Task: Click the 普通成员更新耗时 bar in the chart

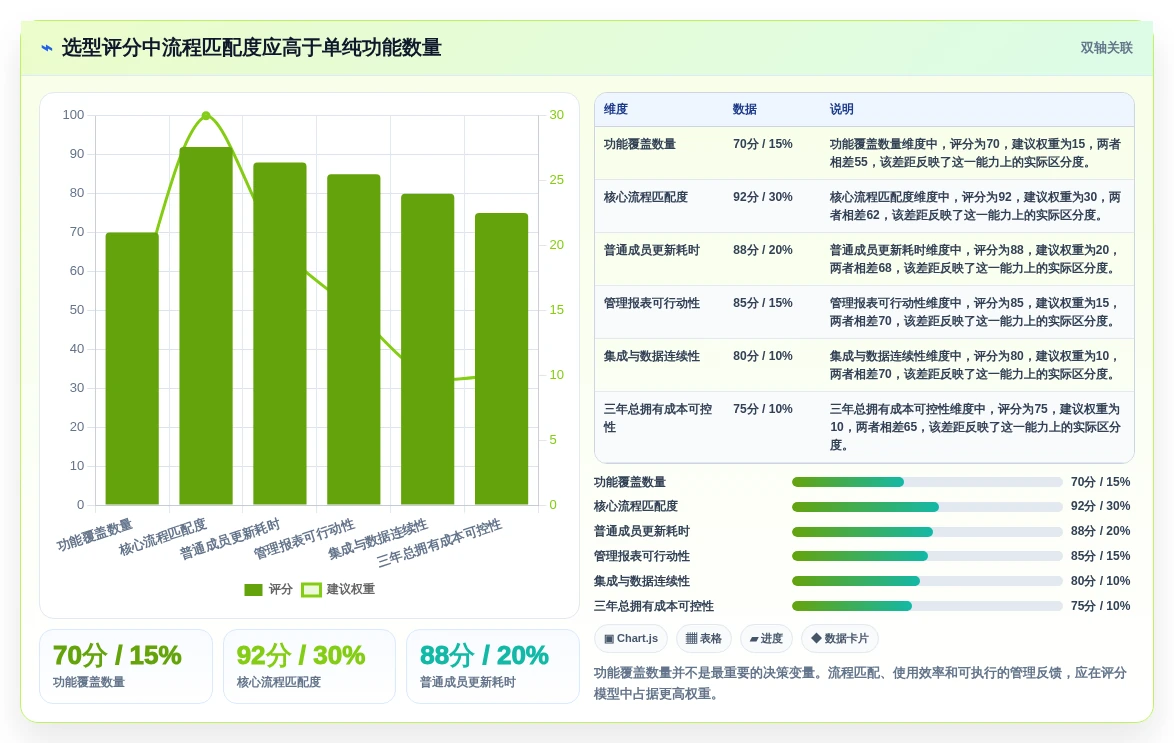Action: pyautogui.click(x=280, y=333)
